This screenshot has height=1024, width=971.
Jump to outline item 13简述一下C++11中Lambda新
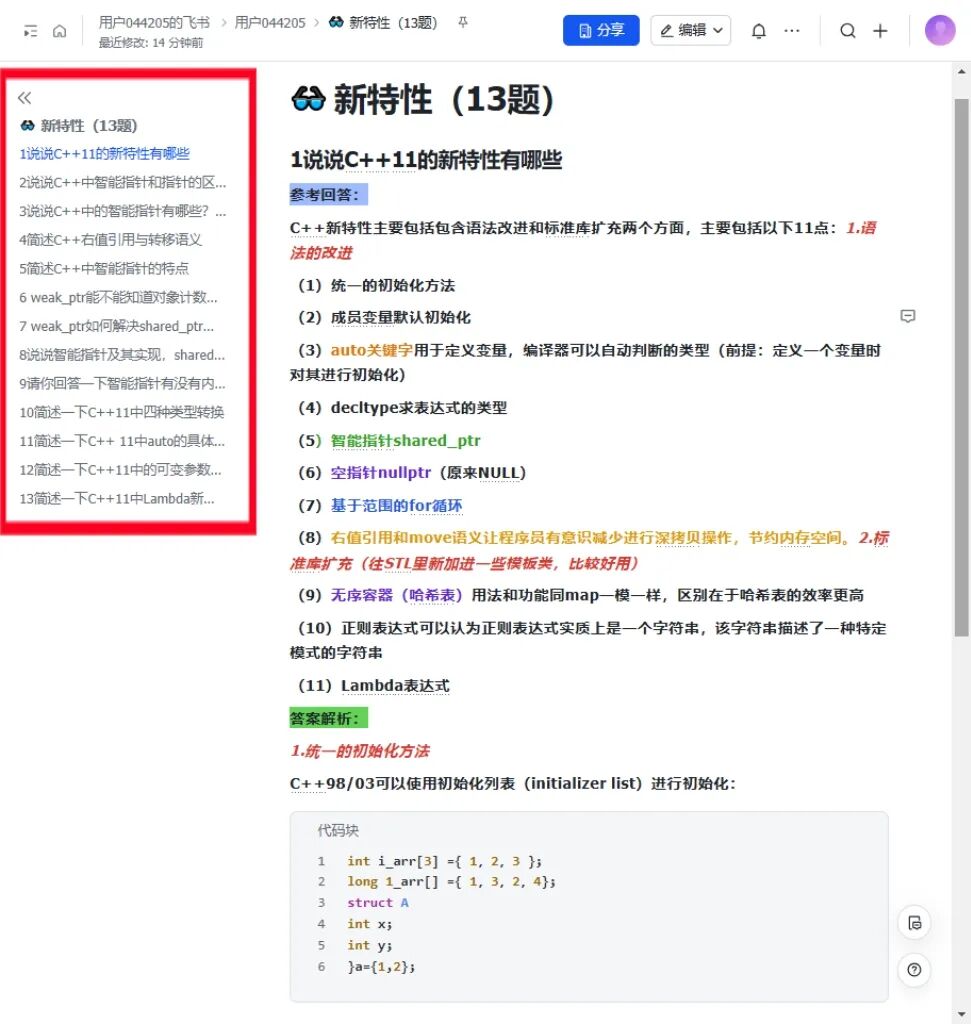(117, 498)
